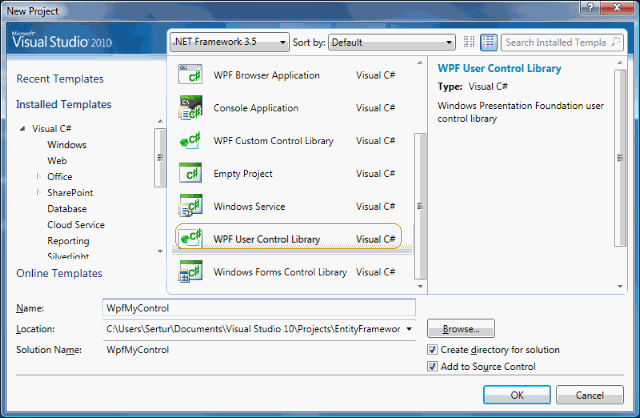This screenshot has width=640, height=418.
Task: Click description pane scrollbar thumb
Action: pyautogui.click(x=620, y=158)
